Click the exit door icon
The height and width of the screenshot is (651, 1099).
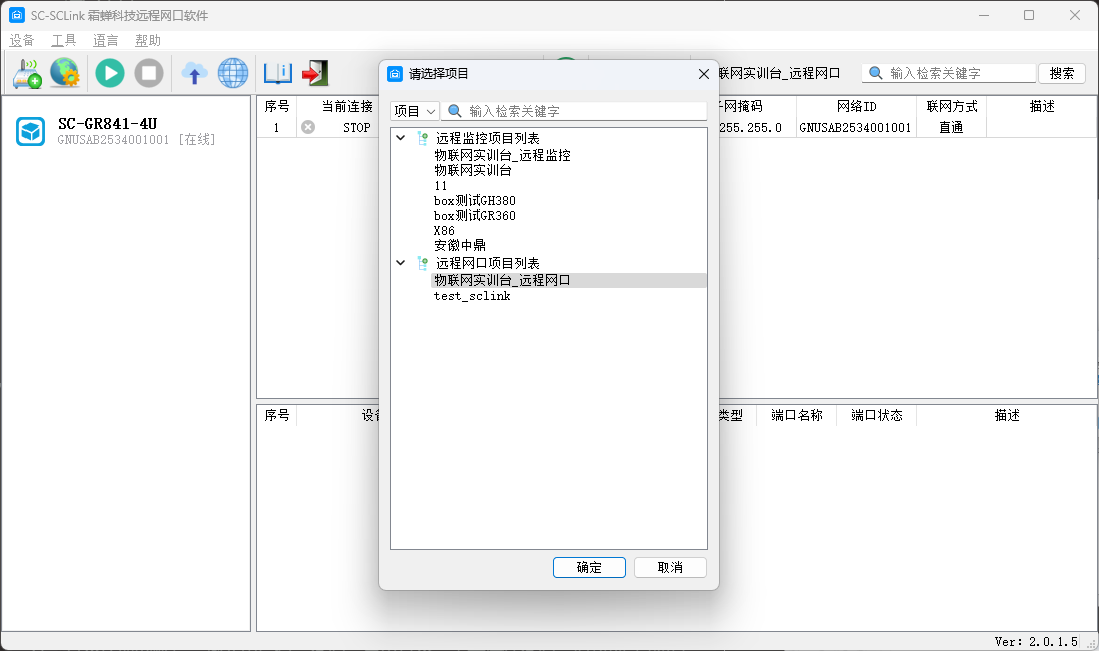[315, 73]
